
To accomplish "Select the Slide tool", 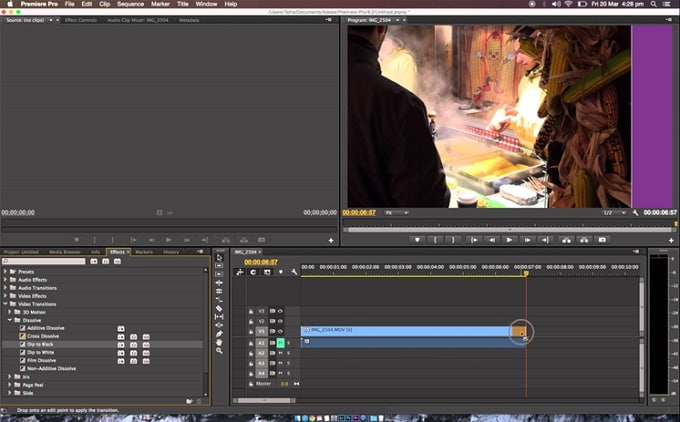I will pos(219,325).
